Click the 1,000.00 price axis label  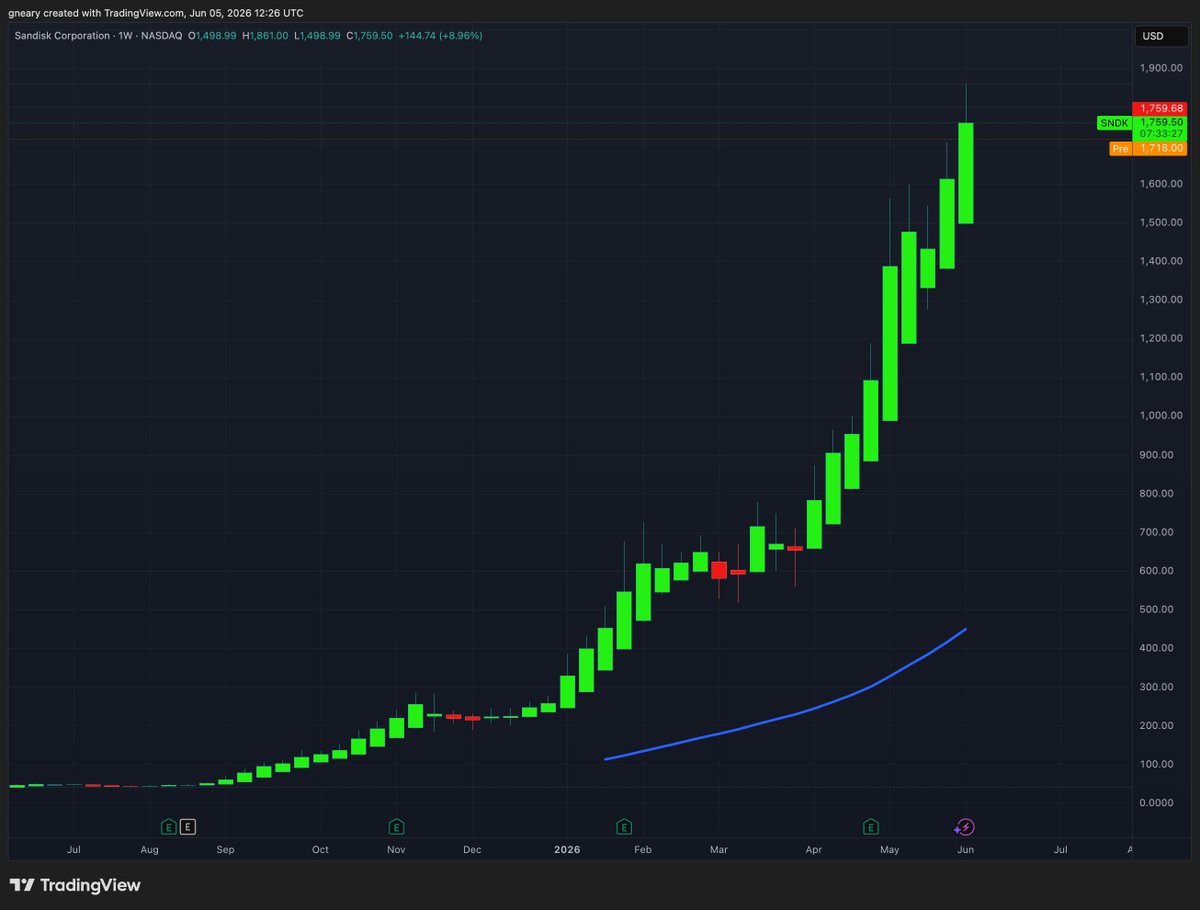[1162, 416]
